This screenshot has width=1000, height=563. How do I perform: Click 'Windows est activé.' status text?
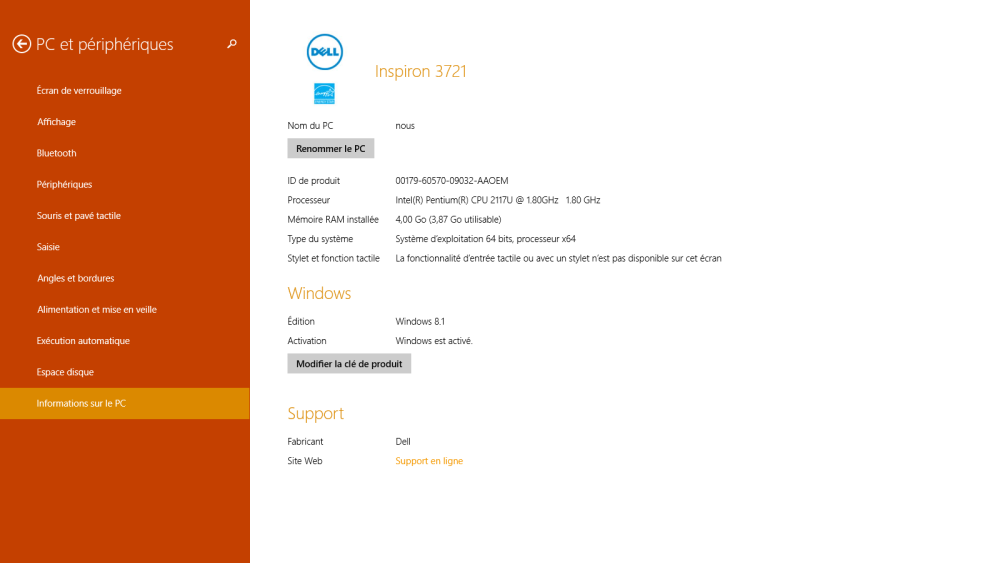[x=434, y=341]
